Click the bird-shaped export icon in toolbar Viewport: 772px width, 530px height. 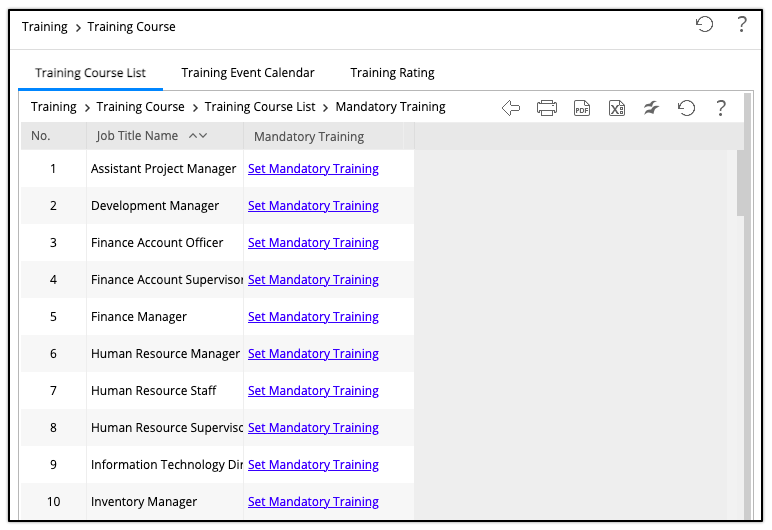651,107
